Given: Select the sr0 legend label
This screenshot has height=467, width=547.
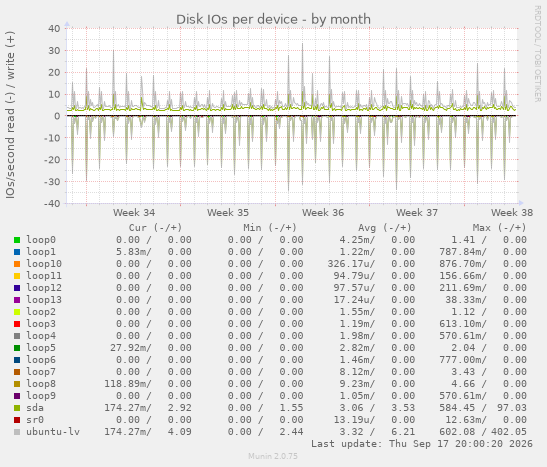Looking at the screenshot, I should pyautogui.click(x=35, y=420).
